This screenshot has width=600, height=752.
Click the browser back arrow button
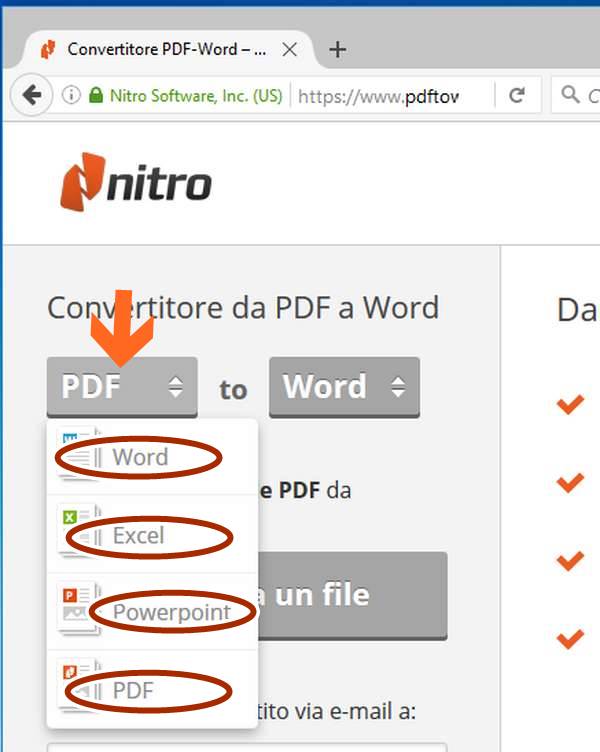tap(32, 95)
